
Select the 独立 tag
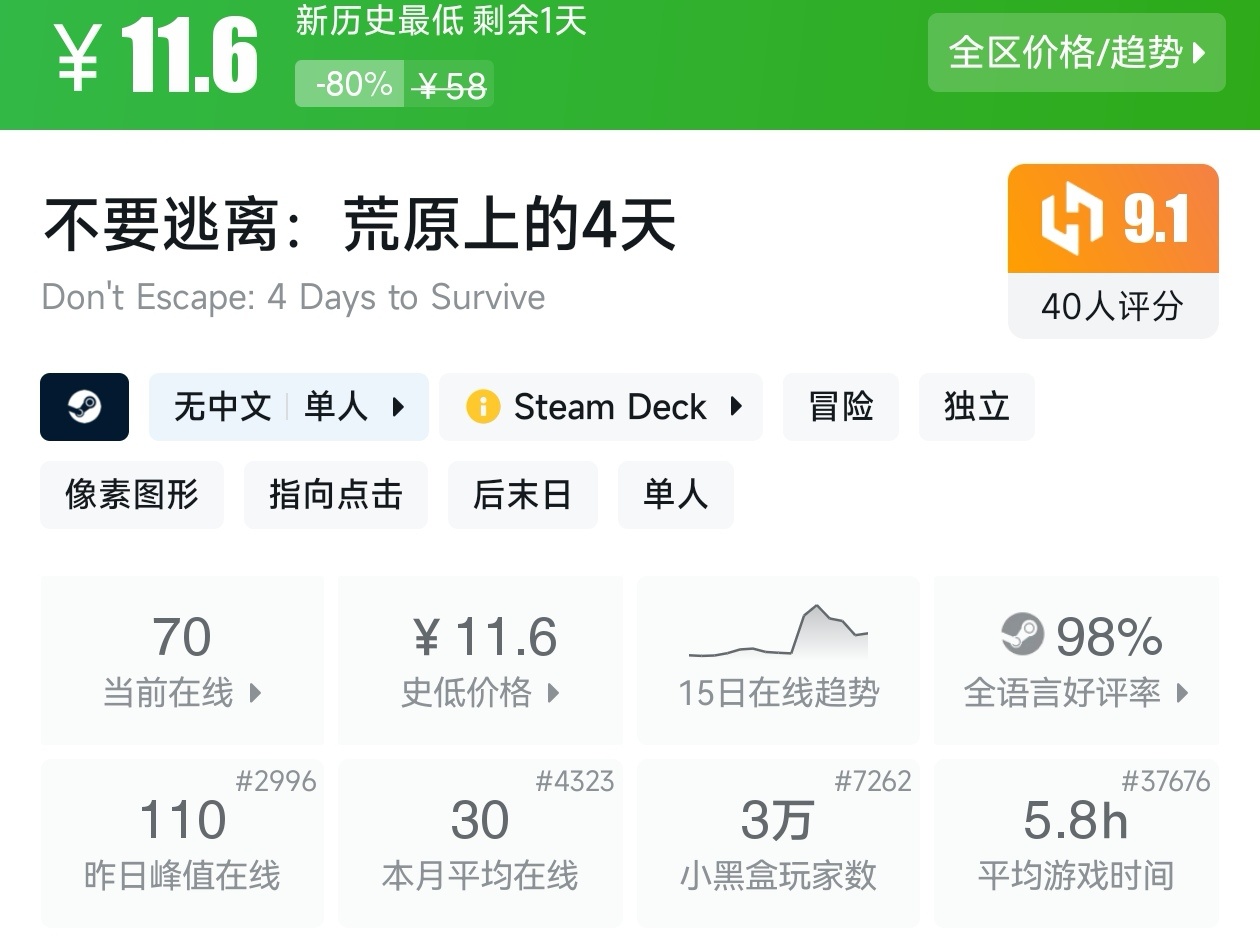(977, 407)
